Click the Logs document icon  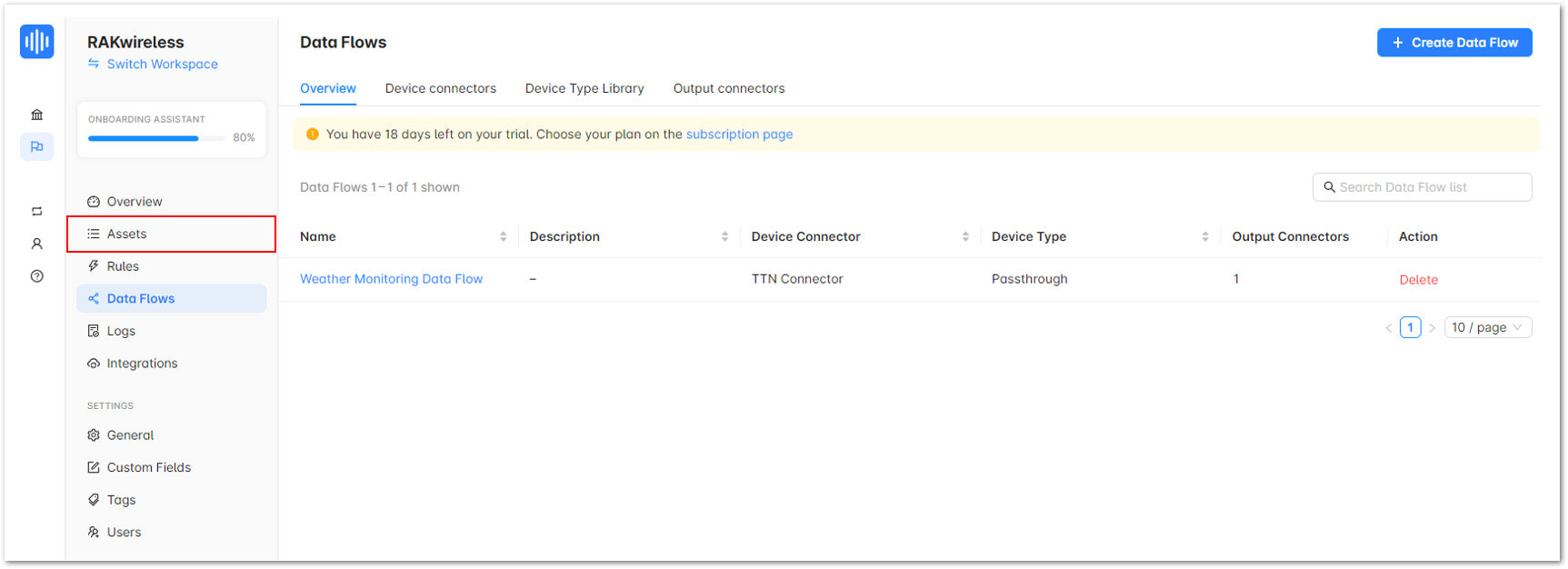[94, 331]
